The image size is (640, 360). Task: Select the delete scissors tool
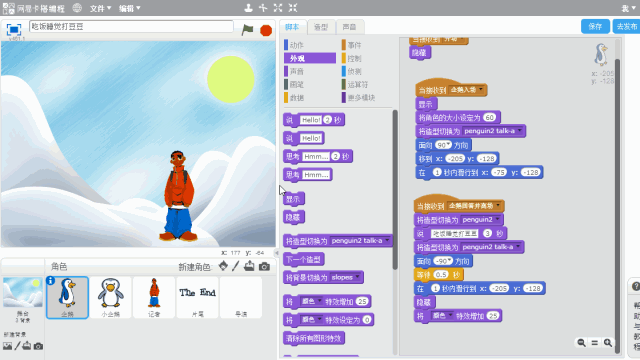pos(263,8)
